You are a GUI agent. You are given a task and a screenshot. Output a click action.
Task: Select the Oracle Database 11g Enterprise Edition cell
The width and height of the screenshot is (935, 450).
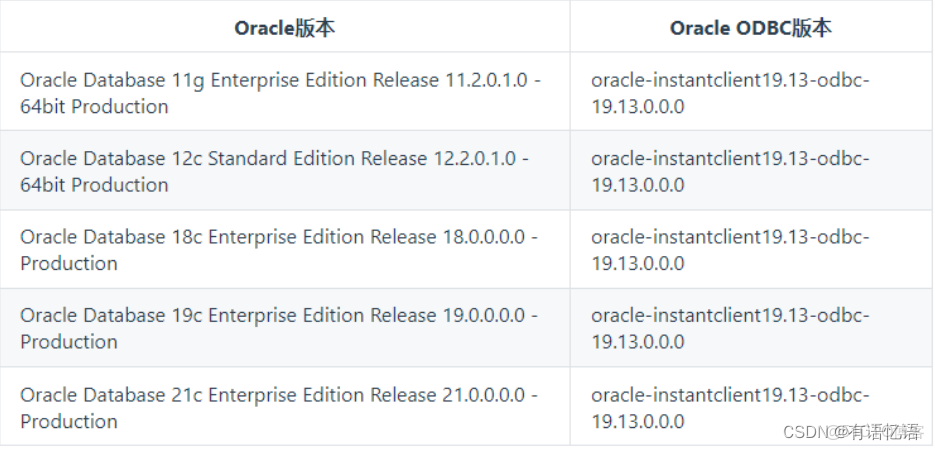[x=280, y=93]
